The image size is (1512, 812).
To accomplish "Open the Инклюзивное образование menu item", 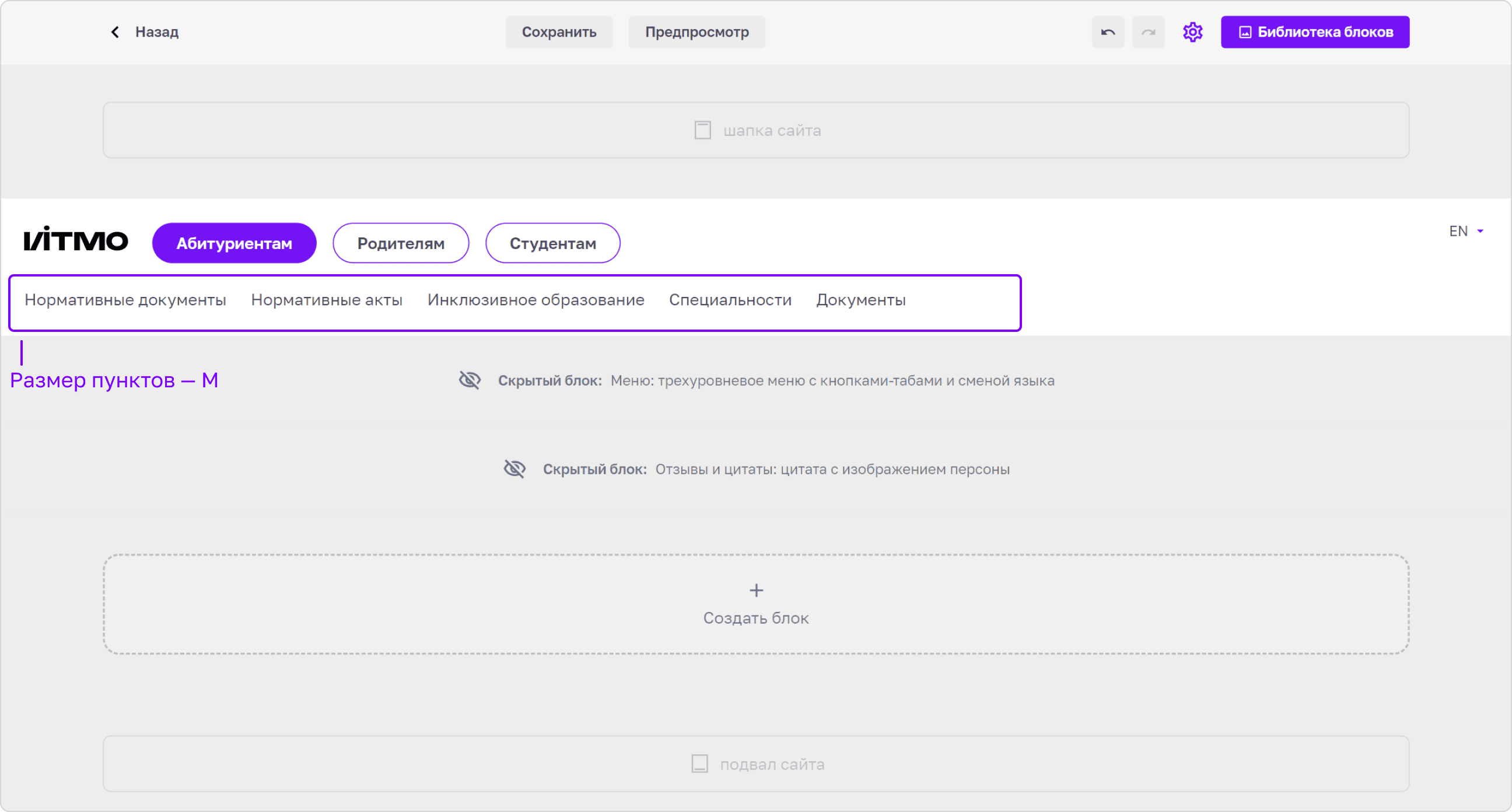I will coord(536,300).
